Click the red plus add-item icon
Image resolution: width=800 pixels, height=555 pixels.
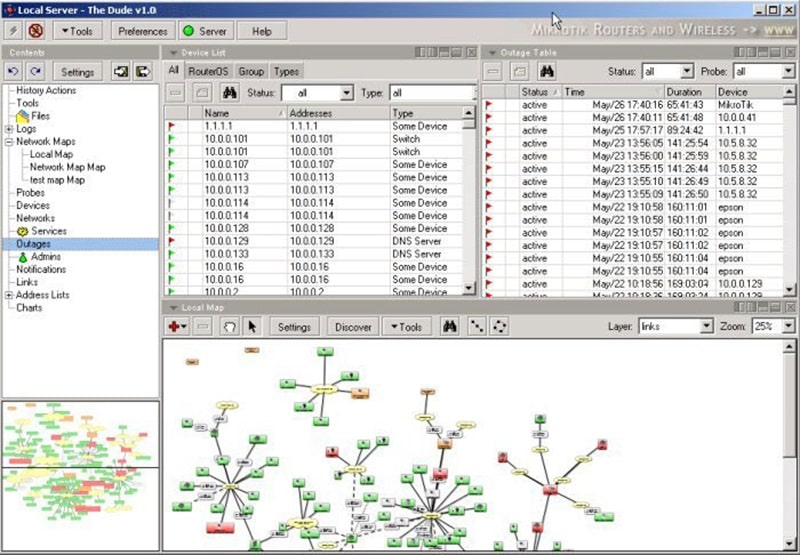pos(177,326)
